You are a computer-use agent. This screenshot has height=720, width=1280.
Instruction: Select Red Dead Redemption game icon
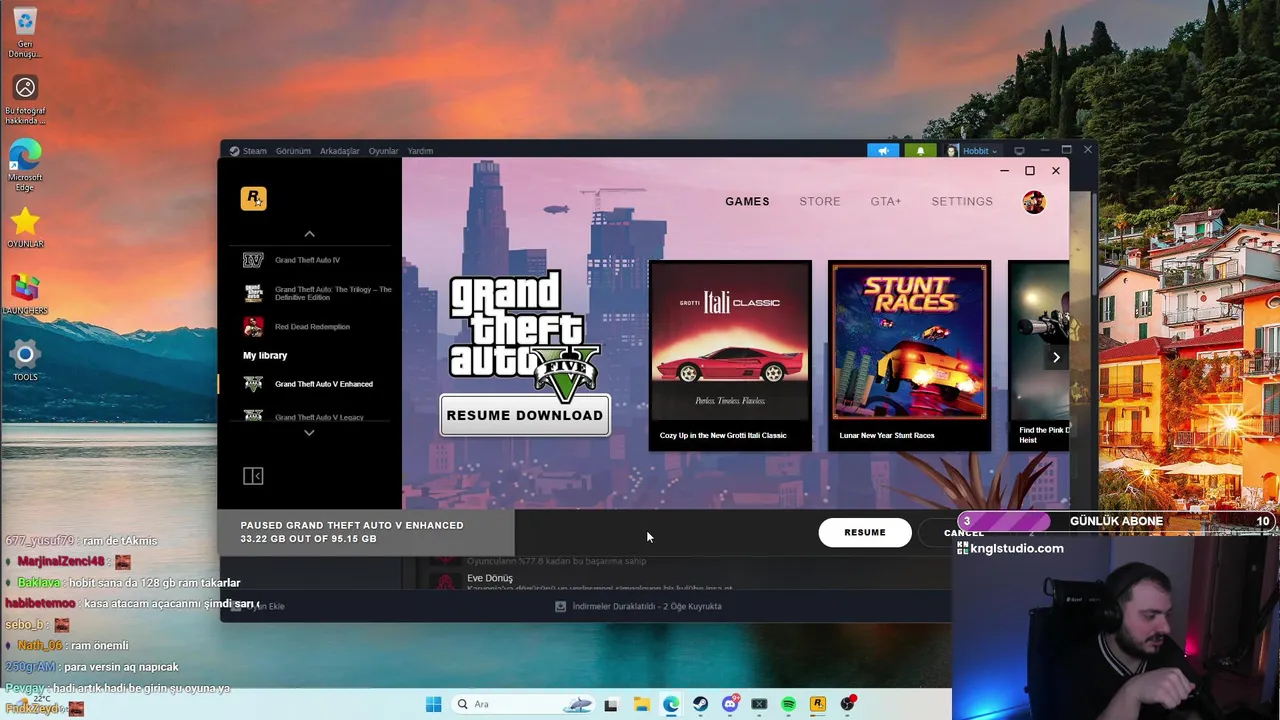pos(253,327)
